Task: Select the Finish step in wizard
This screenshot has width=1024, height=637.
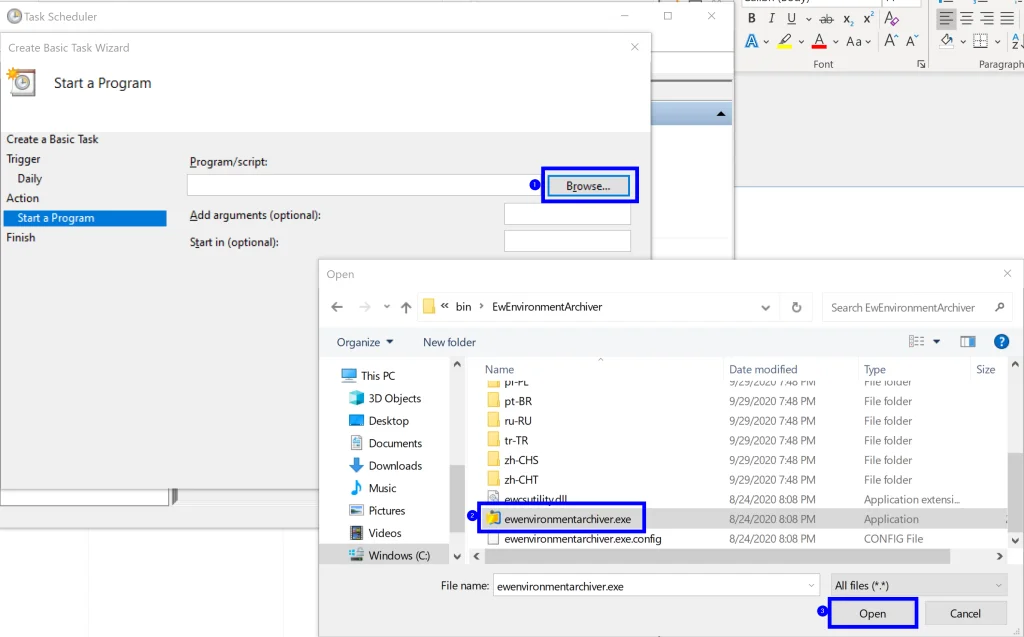Action: click(21, 237)
